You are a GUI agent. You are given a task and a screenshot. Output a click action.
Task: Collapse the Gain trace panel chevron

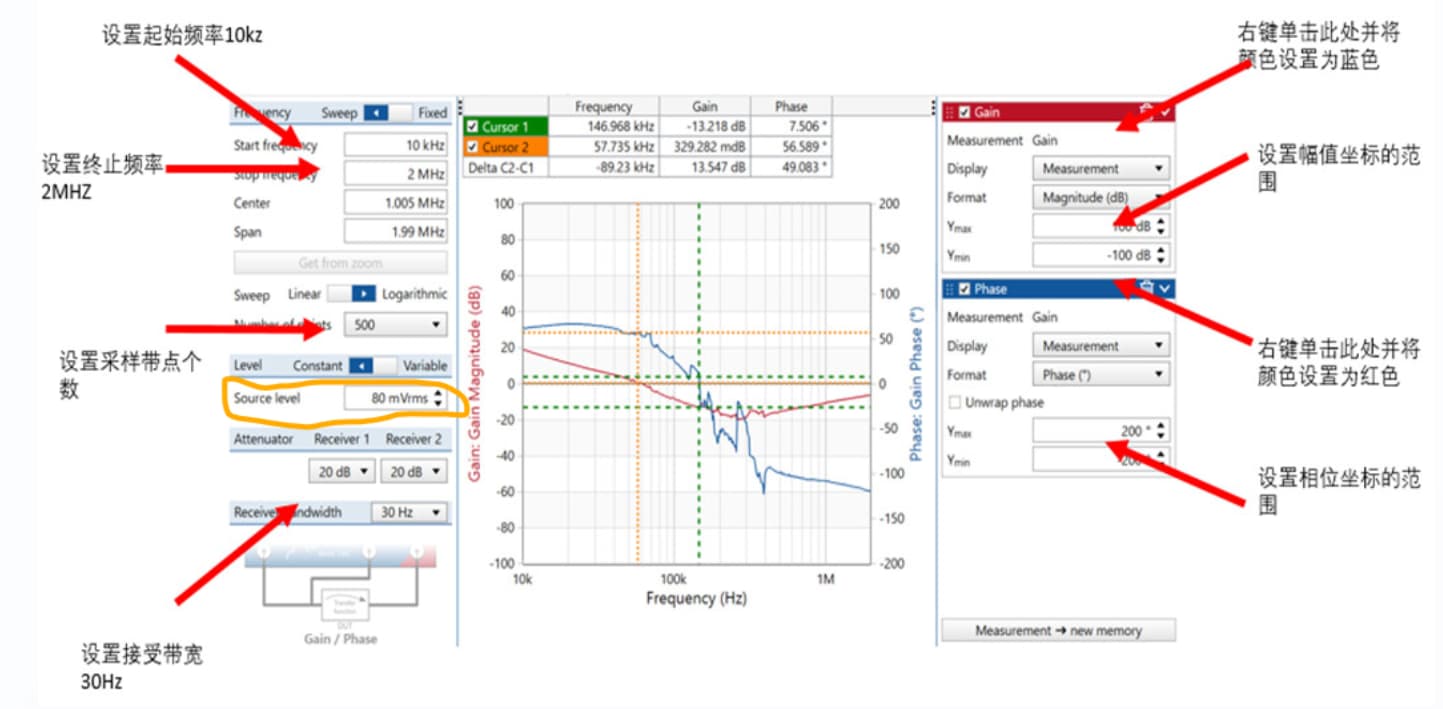pos(1165,112)
